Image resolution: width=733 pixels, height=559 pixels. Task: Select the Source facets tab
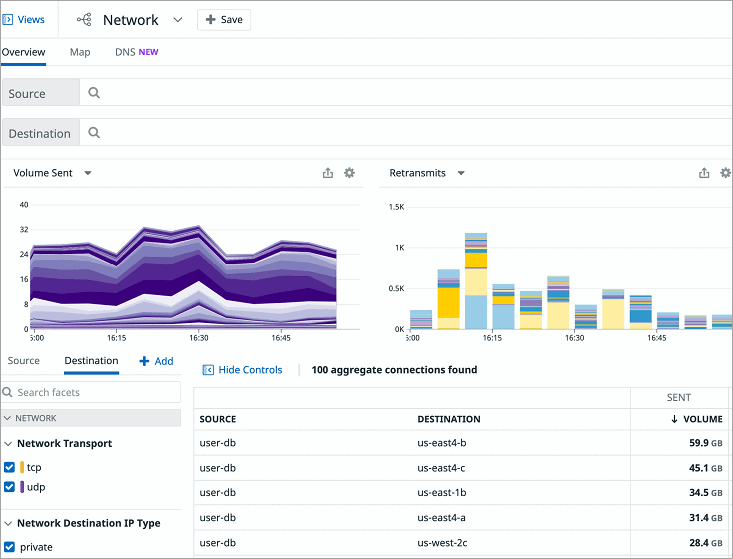click(23, 361)
